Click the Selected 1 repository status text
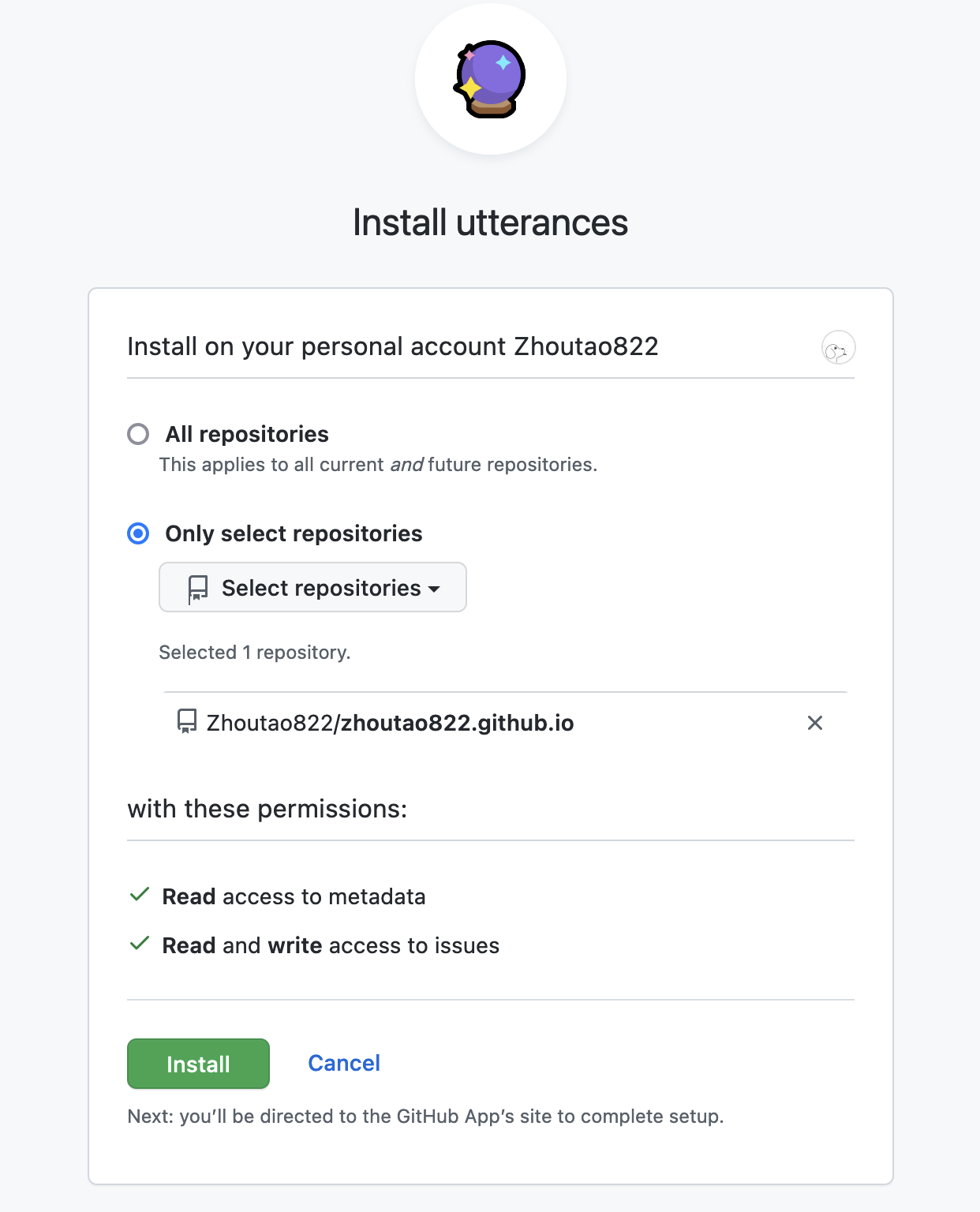 click(255, 653)
